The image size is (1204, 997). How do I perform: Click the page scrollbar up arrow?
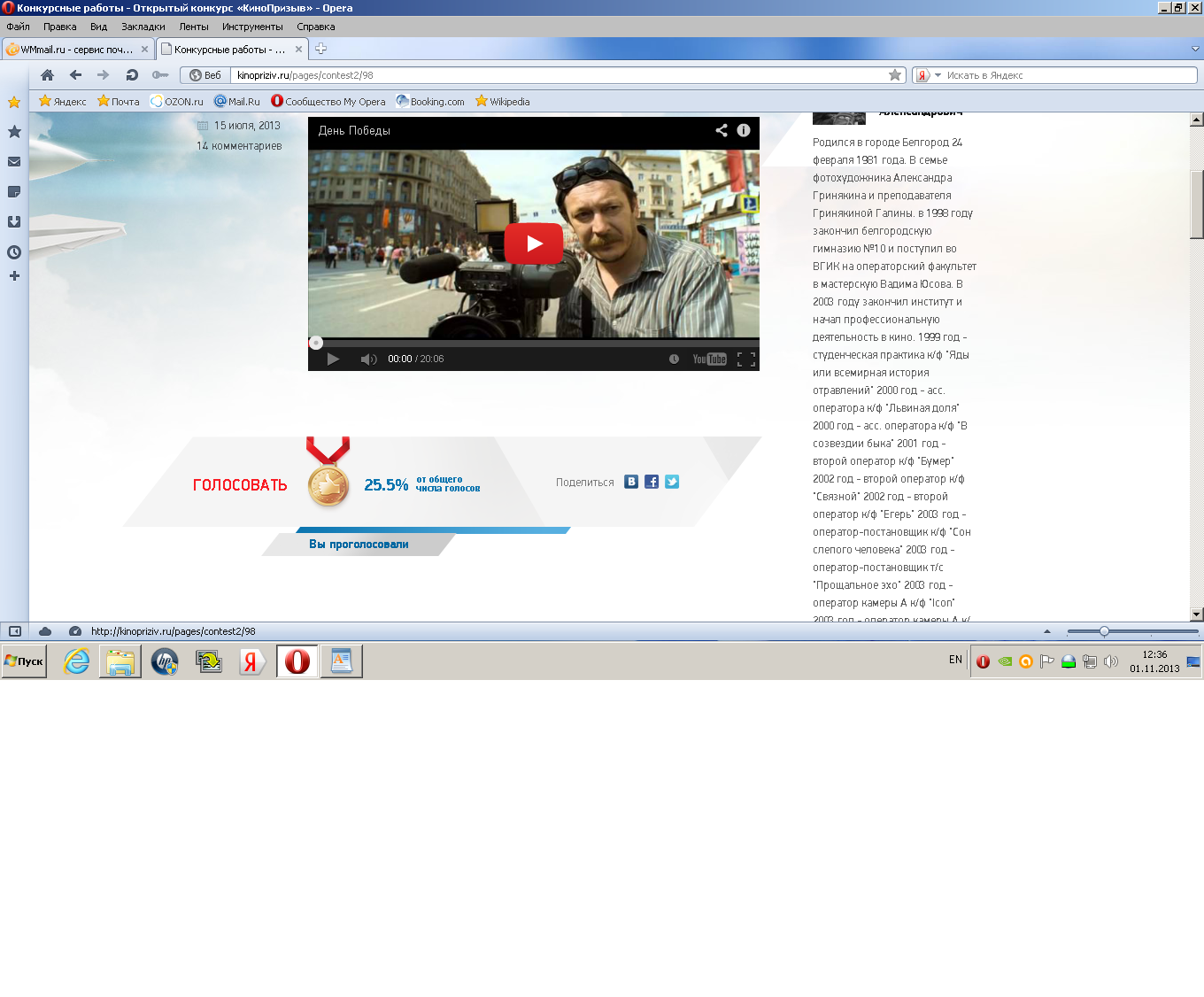point(1197,120)
